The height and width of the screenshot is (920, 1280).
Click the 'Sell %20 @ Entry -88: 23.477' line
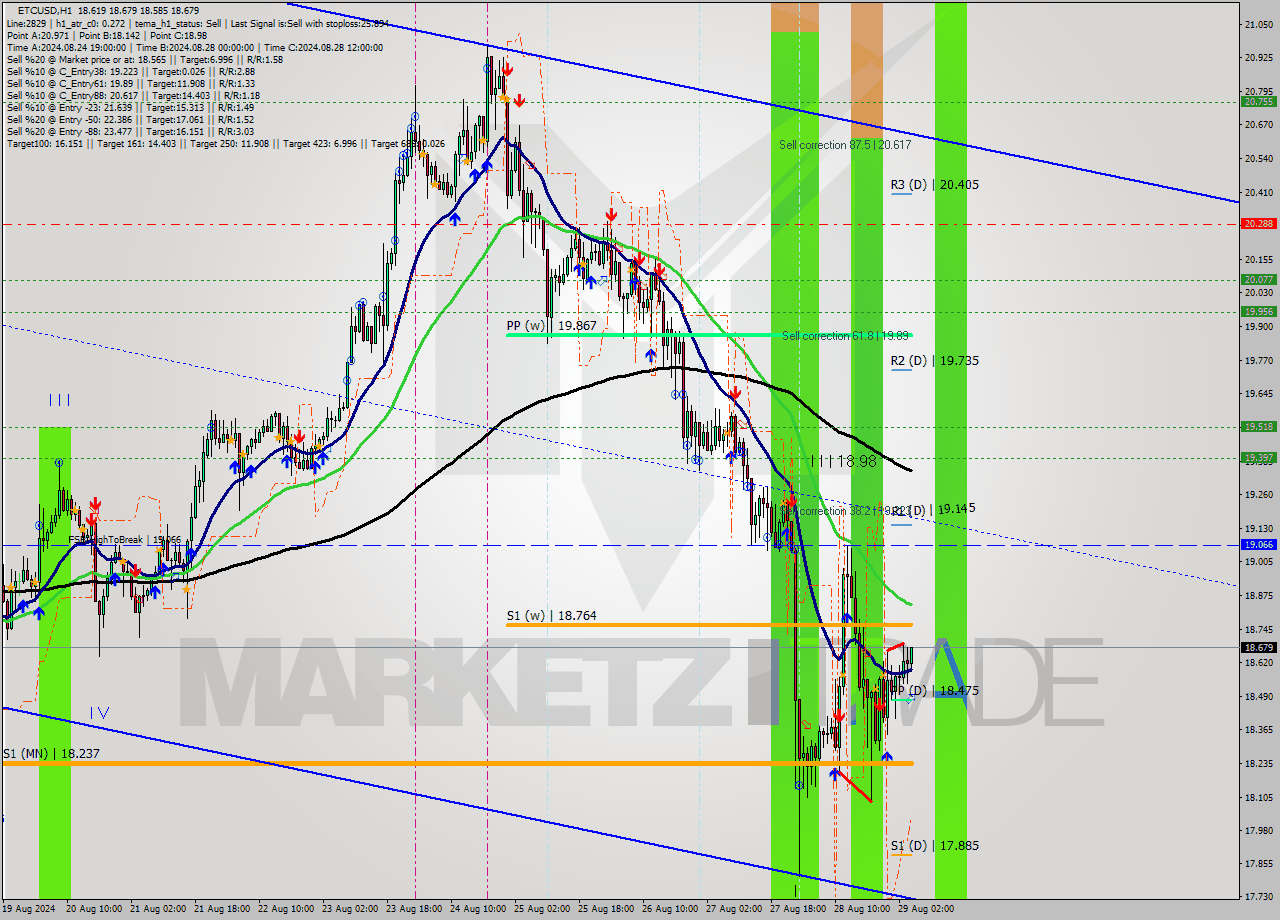point(129,132)
